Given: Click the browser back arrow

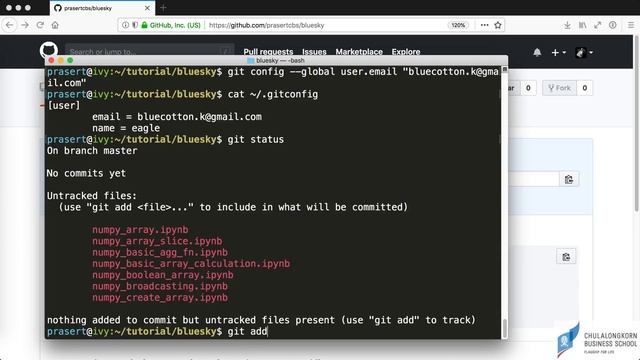Looking at the screenshot, I should click(9, 25).
